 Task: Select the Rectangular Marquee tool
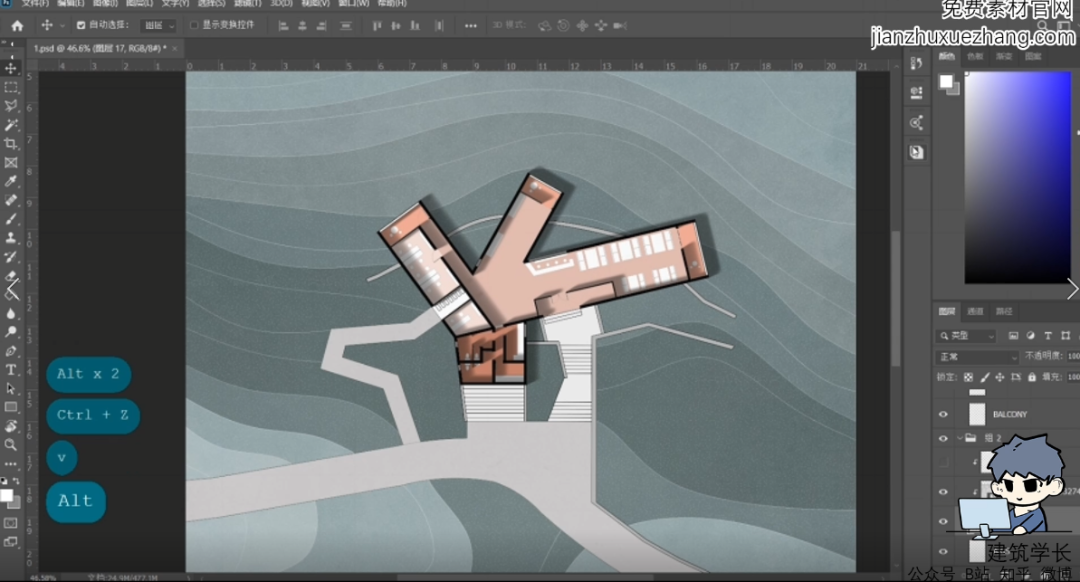[x=11, y=87]
